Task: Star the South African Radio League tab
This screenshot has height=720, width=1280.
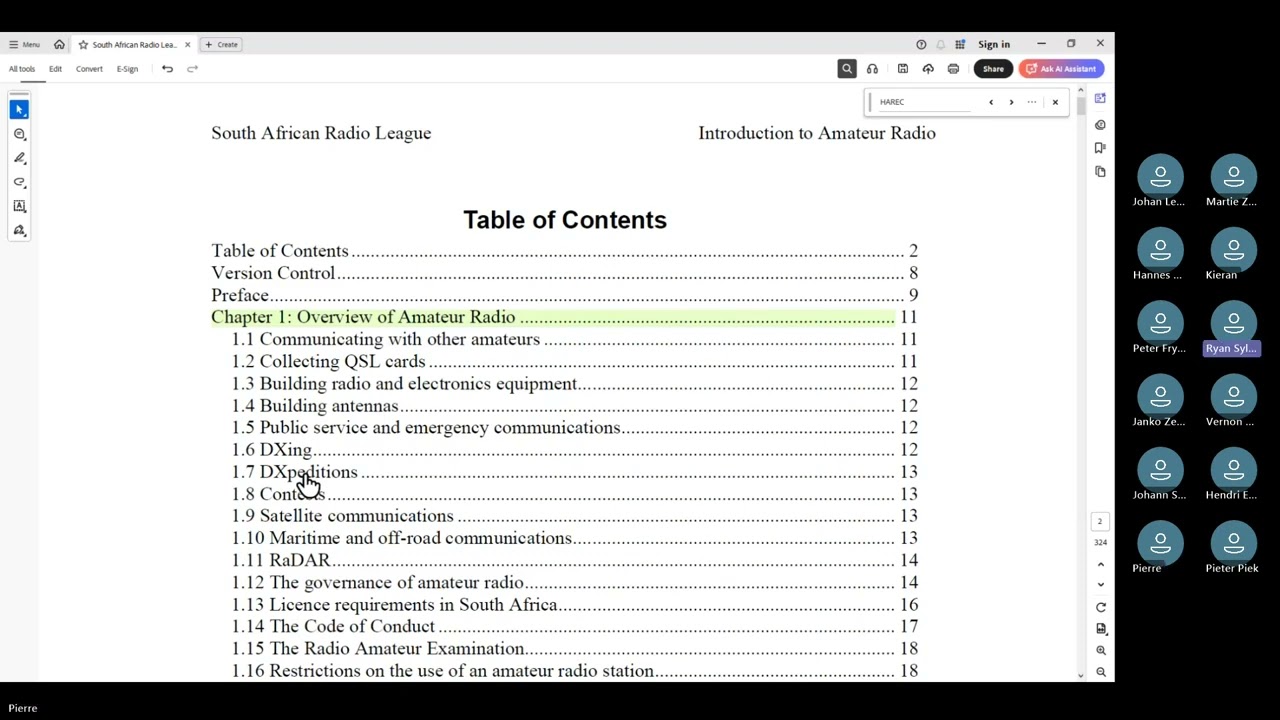Action: coord(83,44)
